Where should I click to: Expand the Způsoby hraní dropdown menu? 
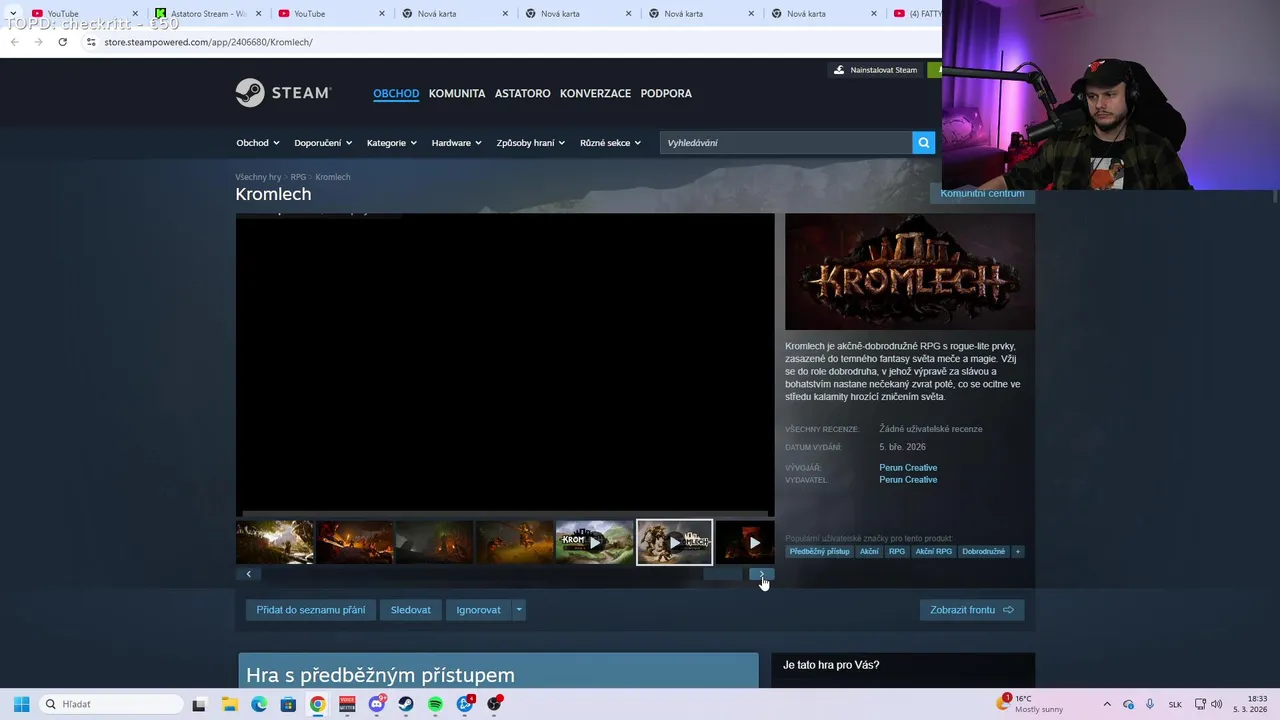tap(530, 143)
